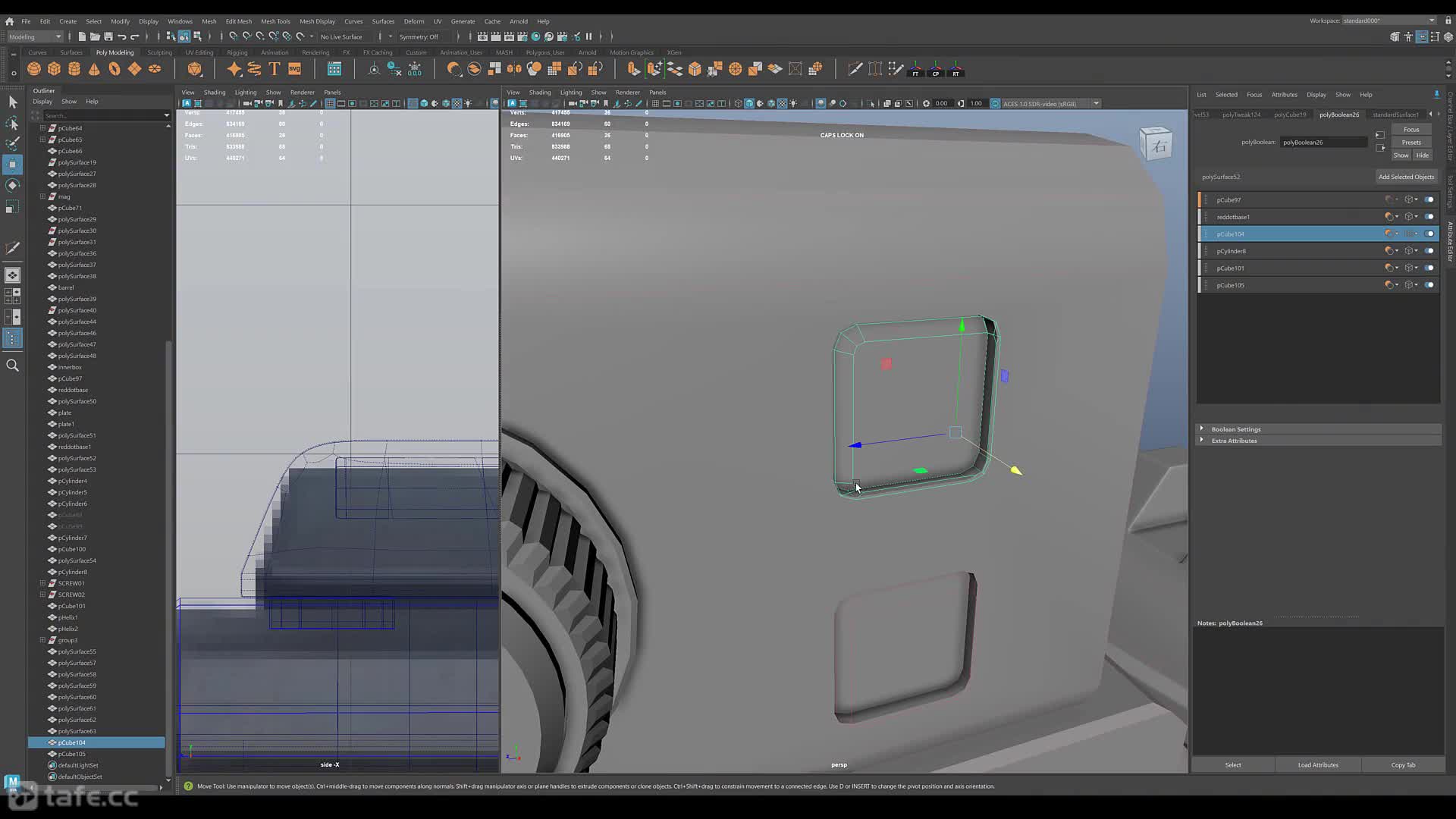This screenshot has width=1456, height=819.
Task: Open pCylinder8 boolean operation dropdown
Action: pyautogui.click(x=1392, y=251)
